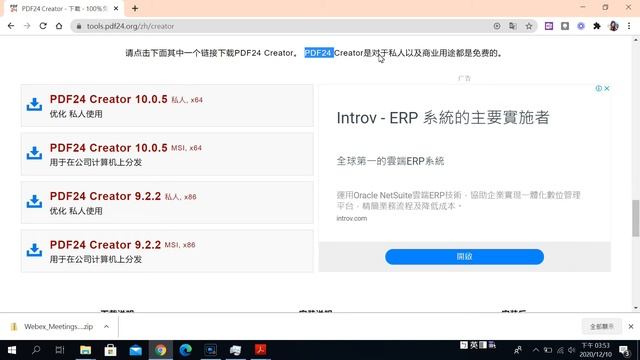
Task: Open the browser home page
Action: pos(59,26)
